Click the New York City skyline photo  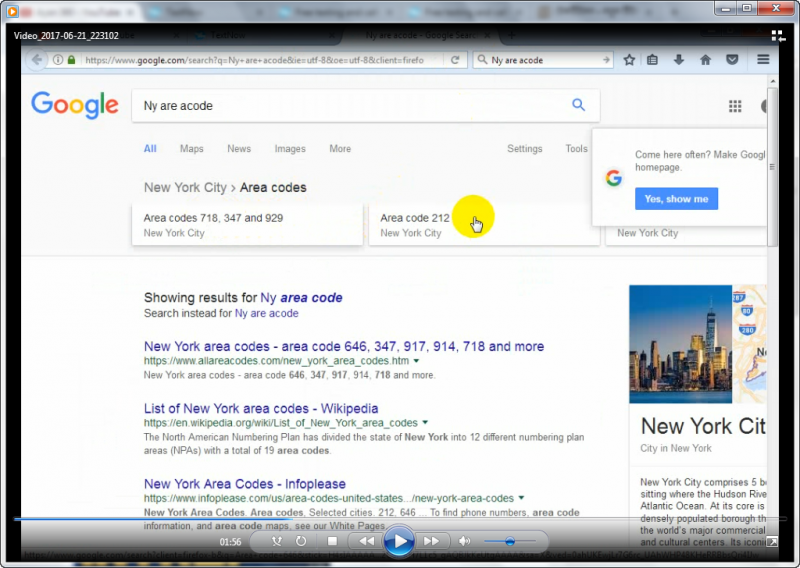pos(680,344)
